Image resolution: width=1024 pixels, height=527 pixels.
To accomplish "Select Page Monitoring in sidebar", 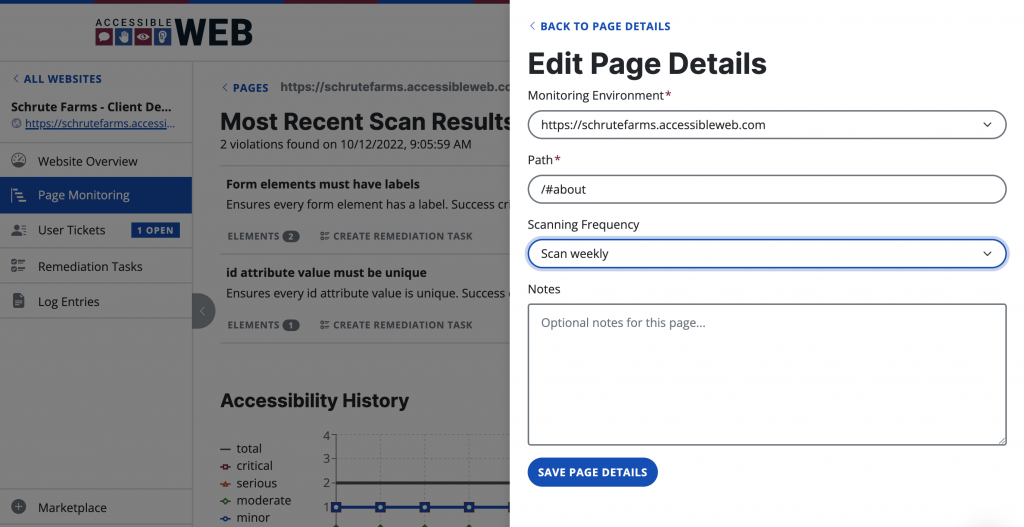I will tap(96, 195).
